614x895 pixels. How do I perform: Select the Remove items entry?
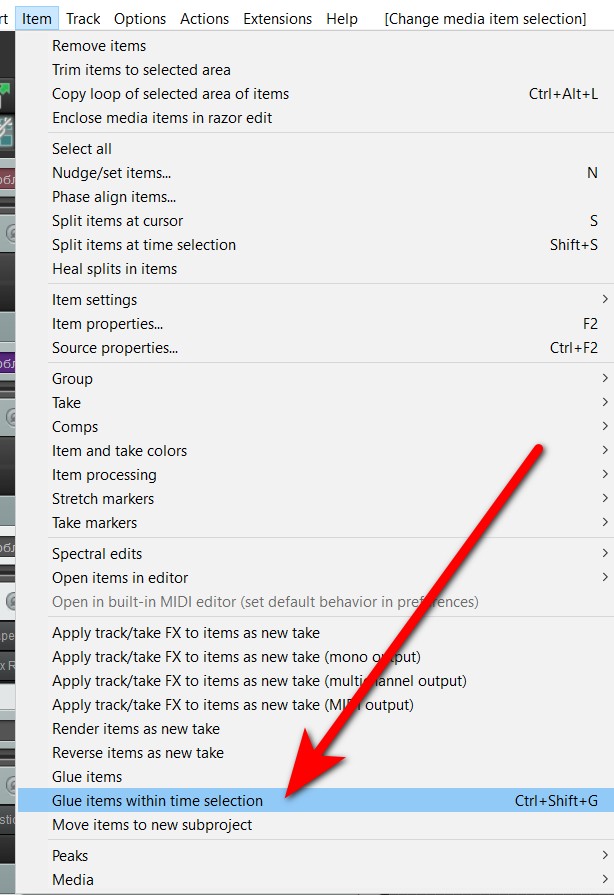pyautogui.click(x=99, y=46)
